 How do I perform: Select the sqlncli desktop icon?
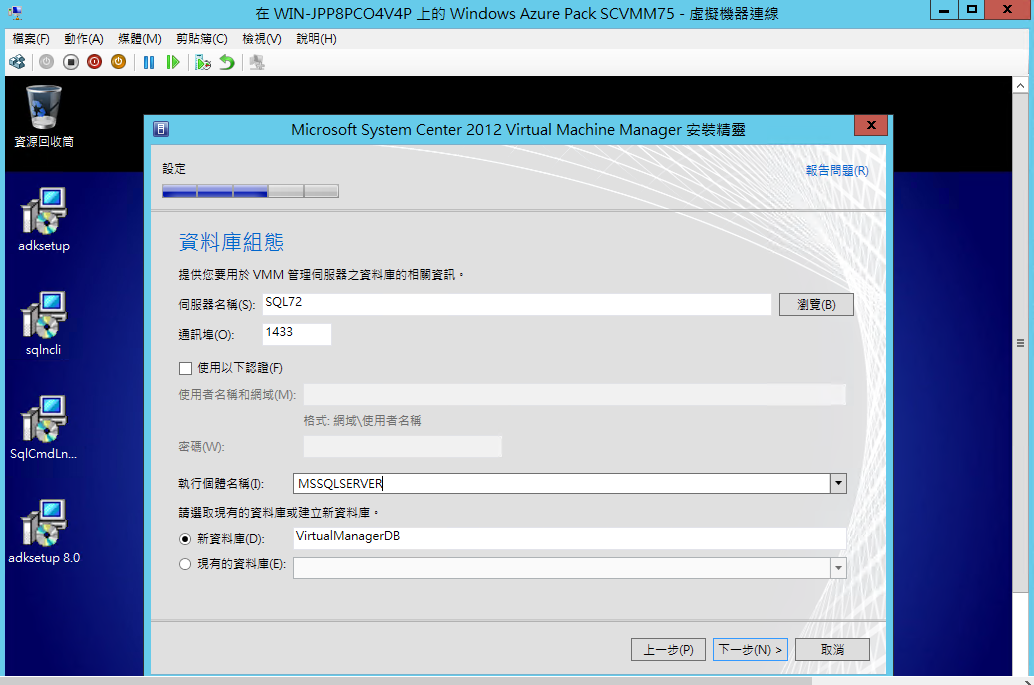point(44,324)
